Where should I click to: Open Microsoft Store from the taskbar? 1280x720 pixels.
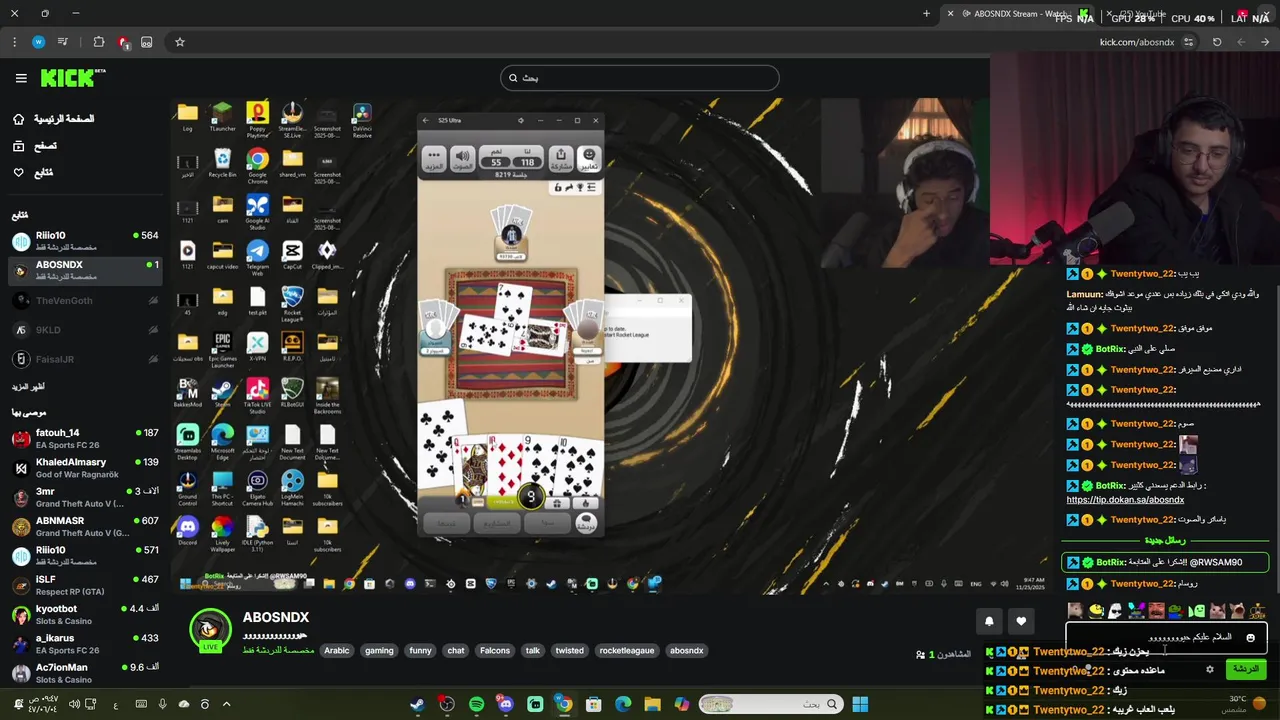[x=593, y=704]
